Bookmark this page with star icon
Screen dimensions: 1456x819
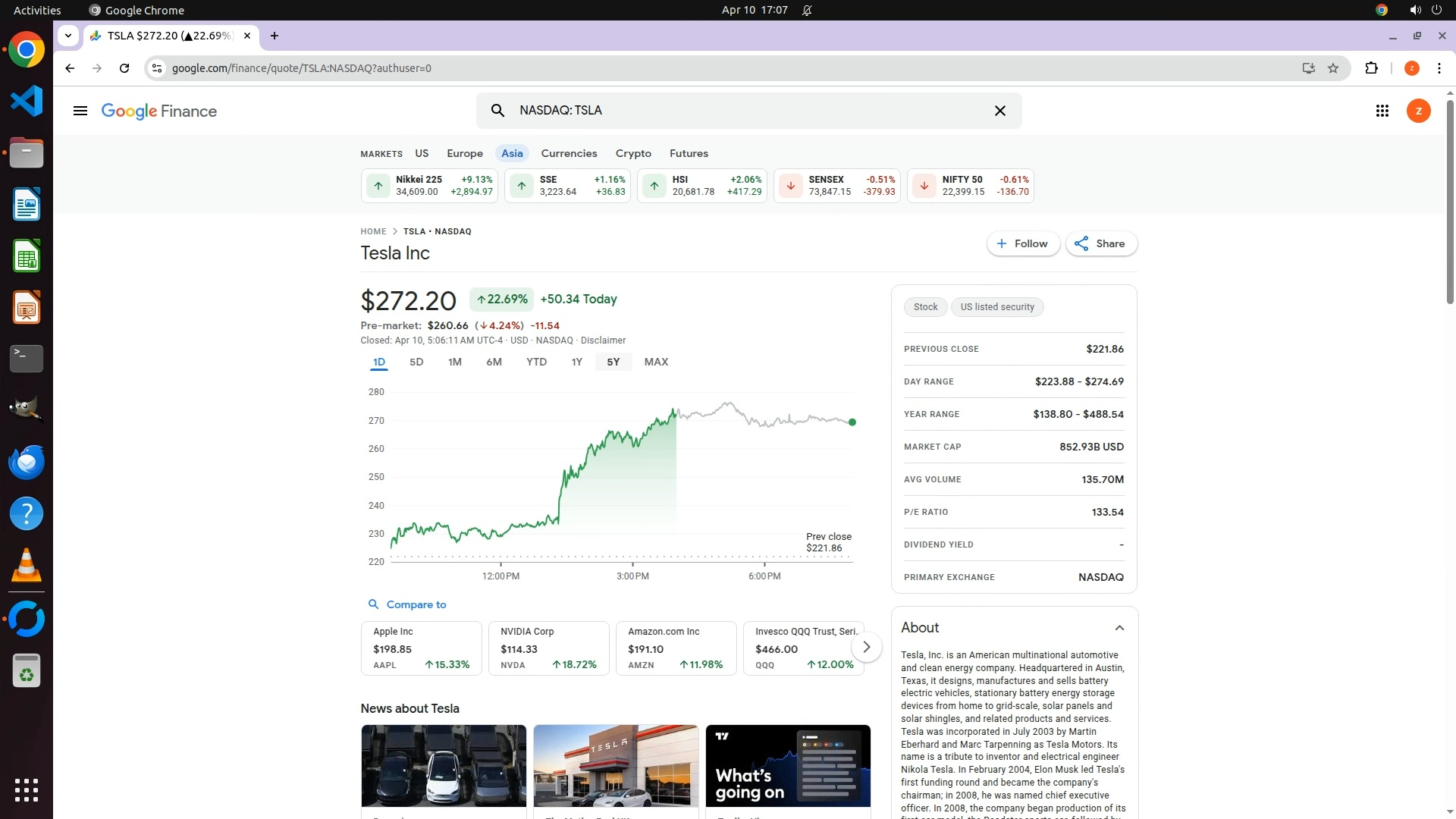(1333, 68)
